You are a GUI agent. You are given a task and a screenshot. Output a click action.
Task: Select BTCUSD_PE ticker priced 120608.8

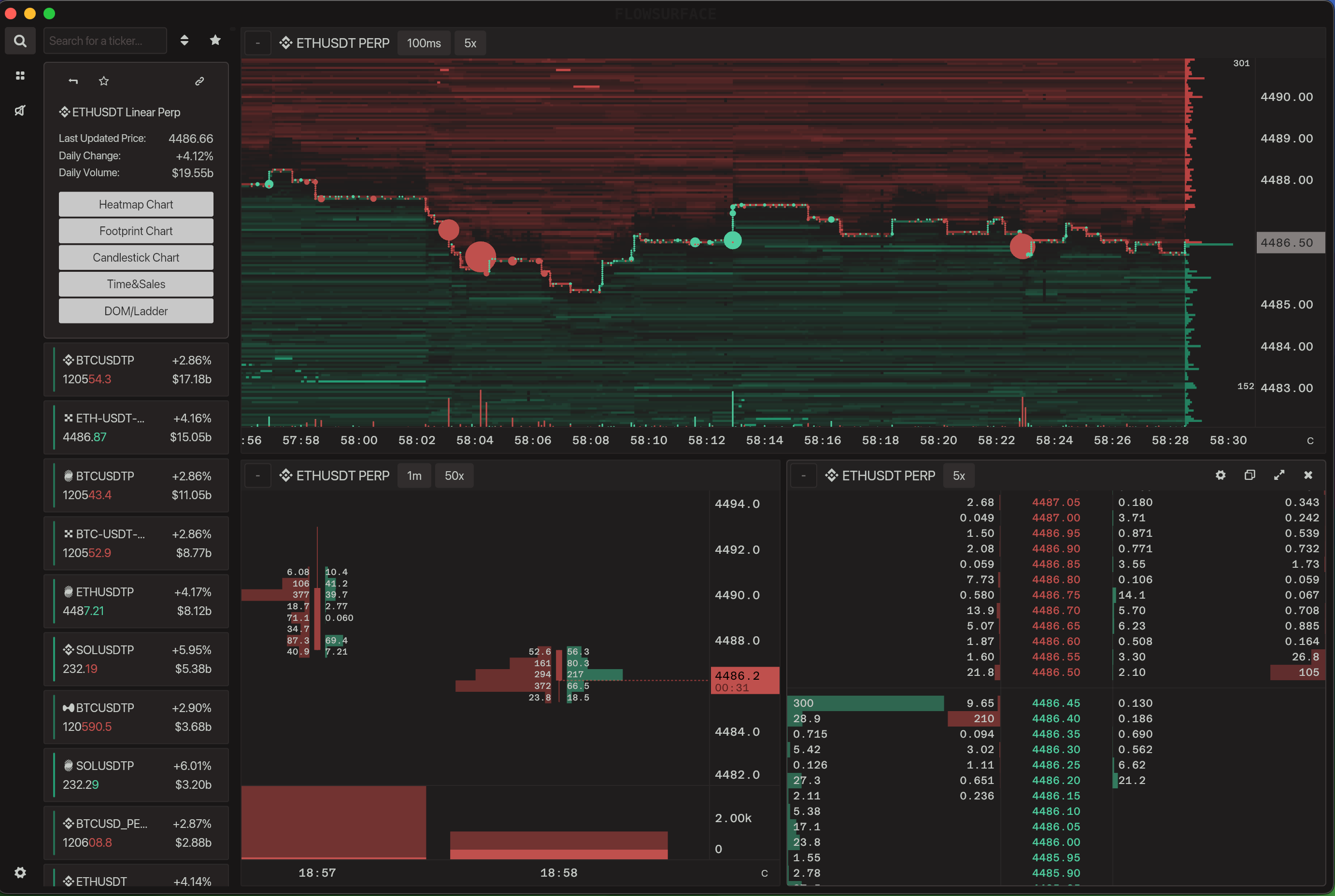tap(136, 833)
